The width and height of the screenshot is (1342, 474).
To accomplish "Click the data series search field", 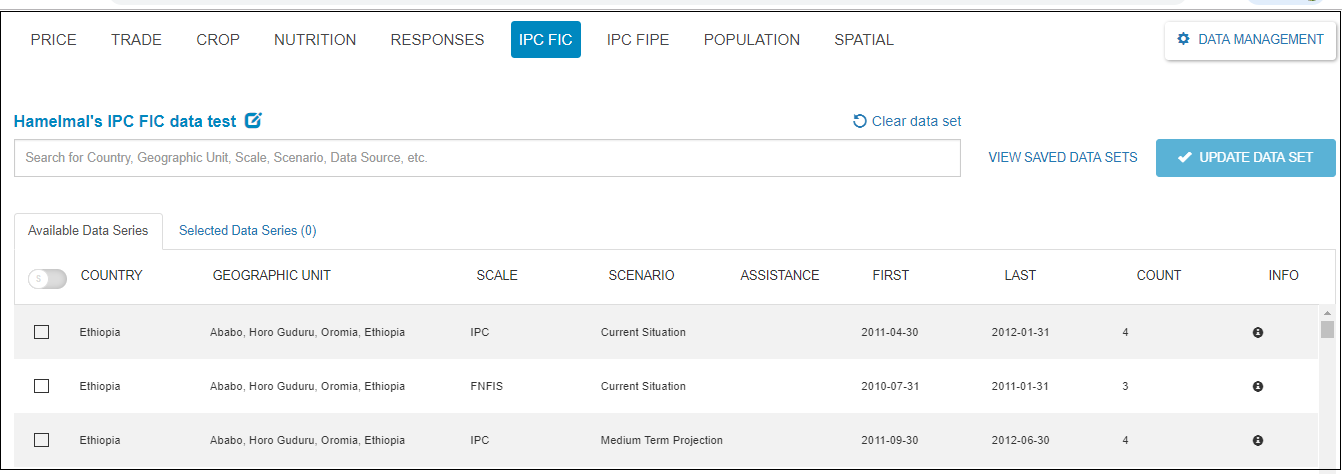I will [x=487, y=158].
